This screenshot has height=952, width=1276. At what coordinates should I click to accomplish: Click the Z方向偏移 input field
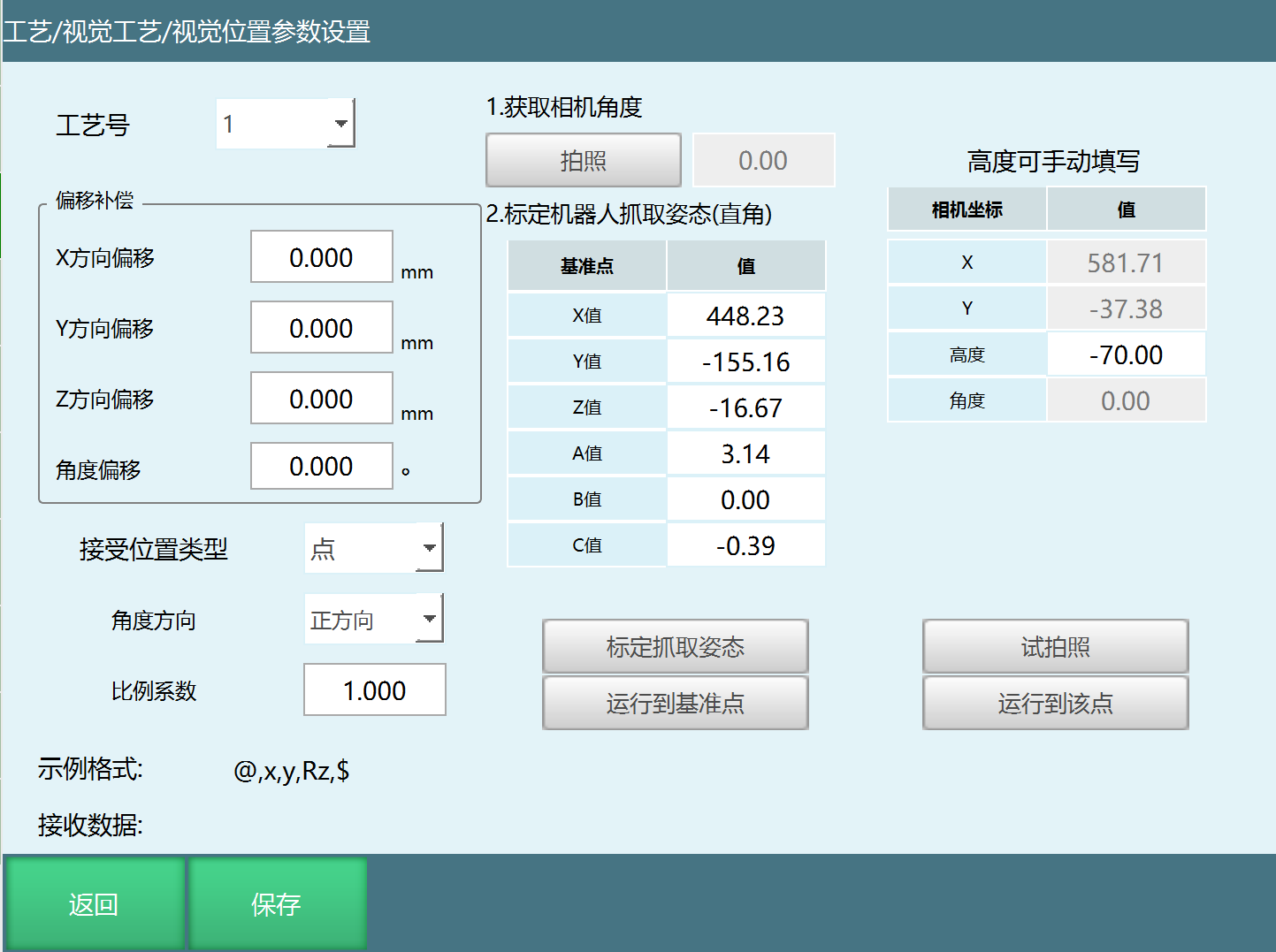[x=322, y=399]
